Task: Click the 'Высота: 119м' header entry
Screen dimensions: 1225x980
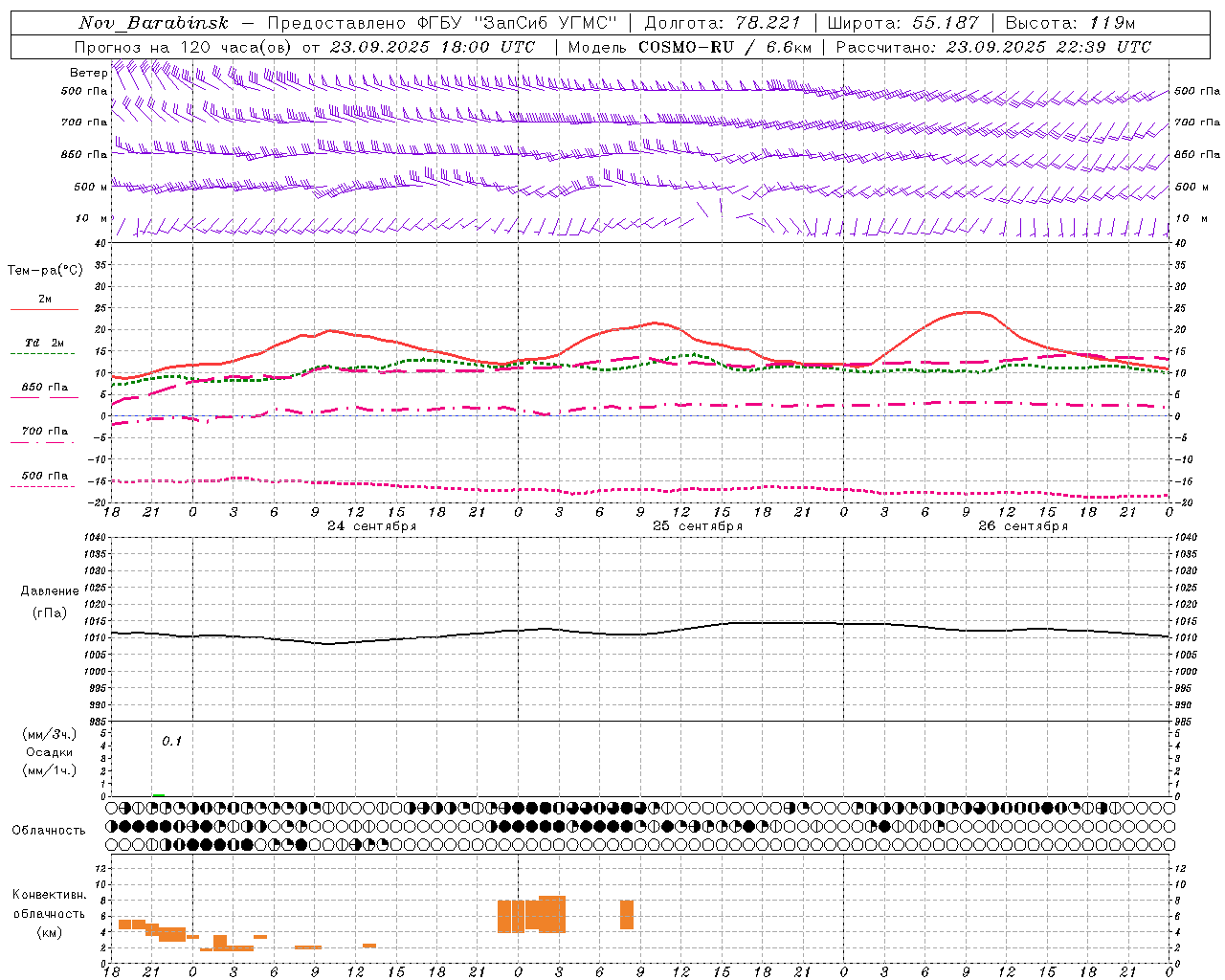Action: (1070, 23)
